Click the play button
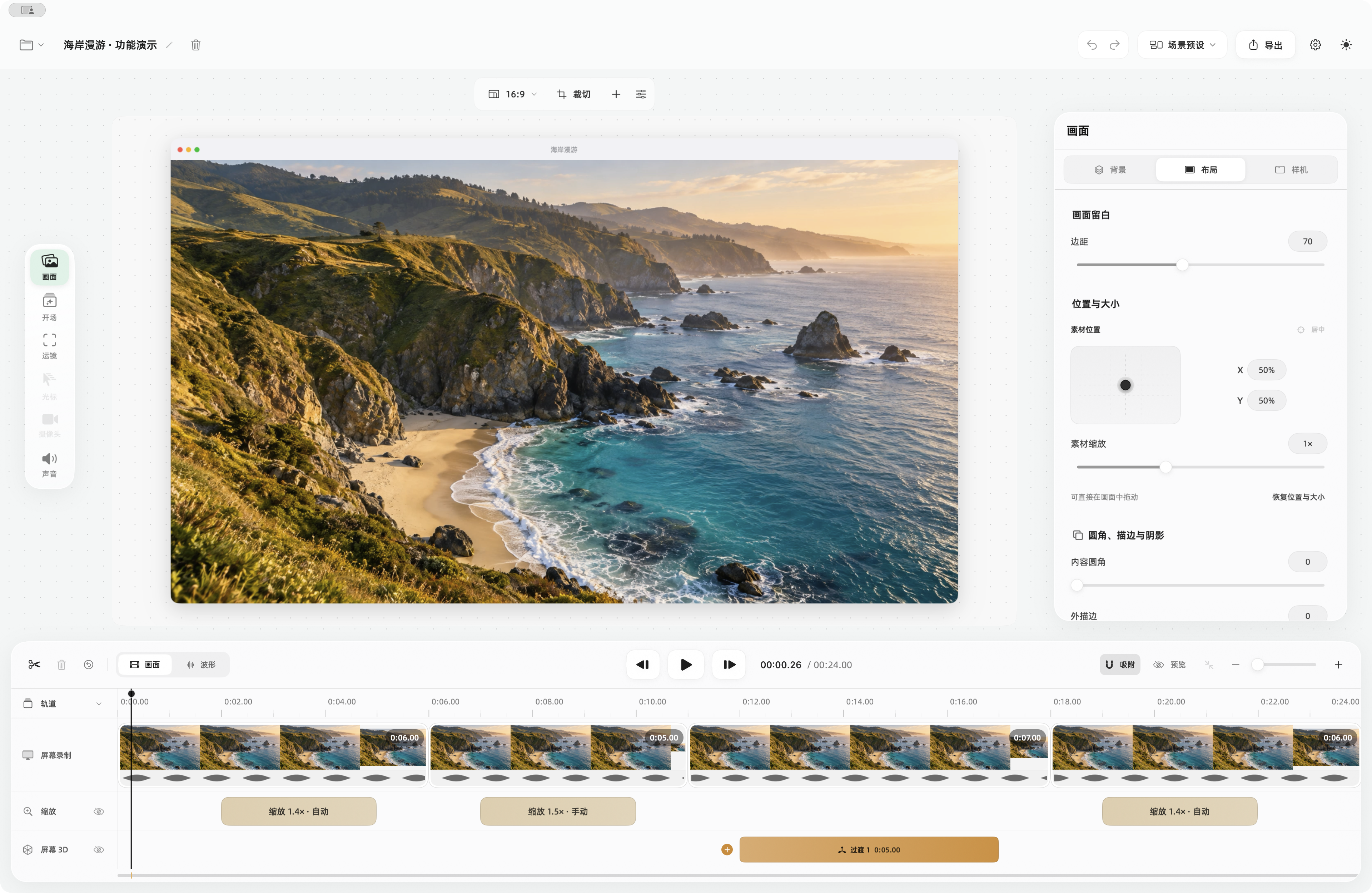 (x=685, y=665)
